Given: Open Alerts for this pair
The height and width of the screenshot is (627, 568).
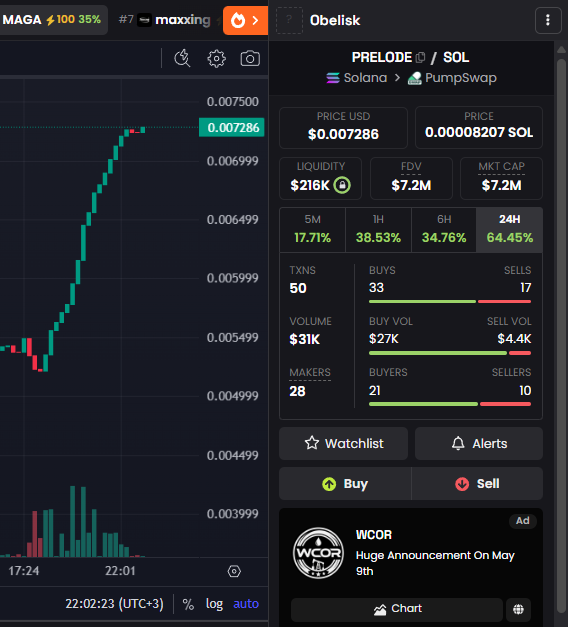Looking at the screenshot, I should (479, 443).
